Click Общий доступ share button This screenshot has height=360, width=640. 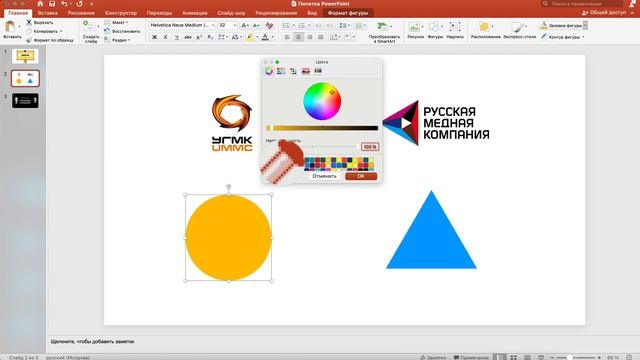point(605,13)
